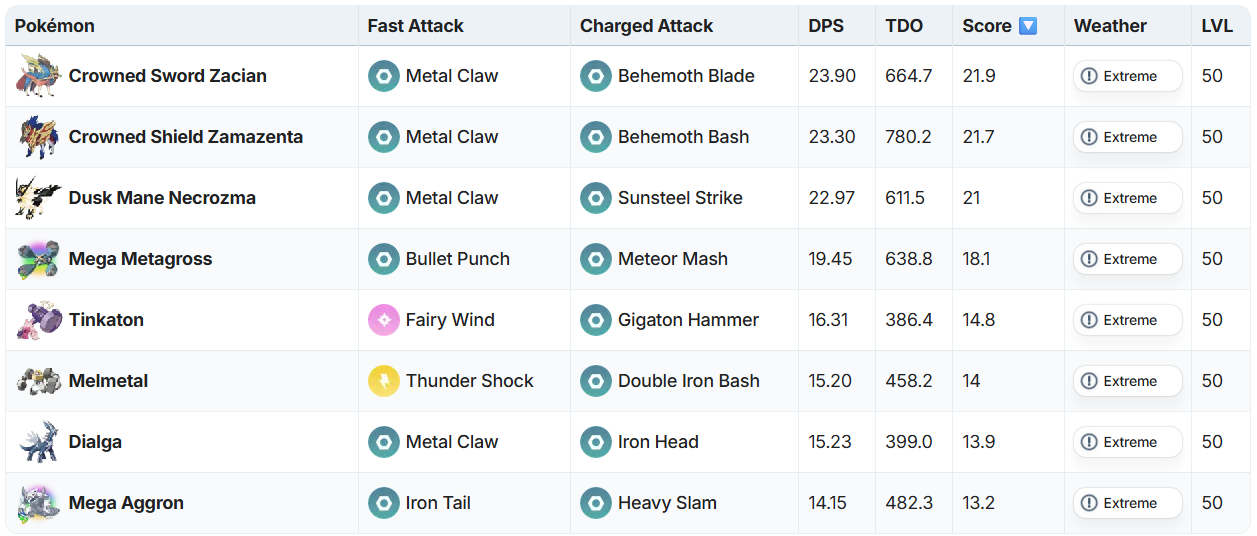Click the Mega Metagross sprite icon

[x=39, y=259]
